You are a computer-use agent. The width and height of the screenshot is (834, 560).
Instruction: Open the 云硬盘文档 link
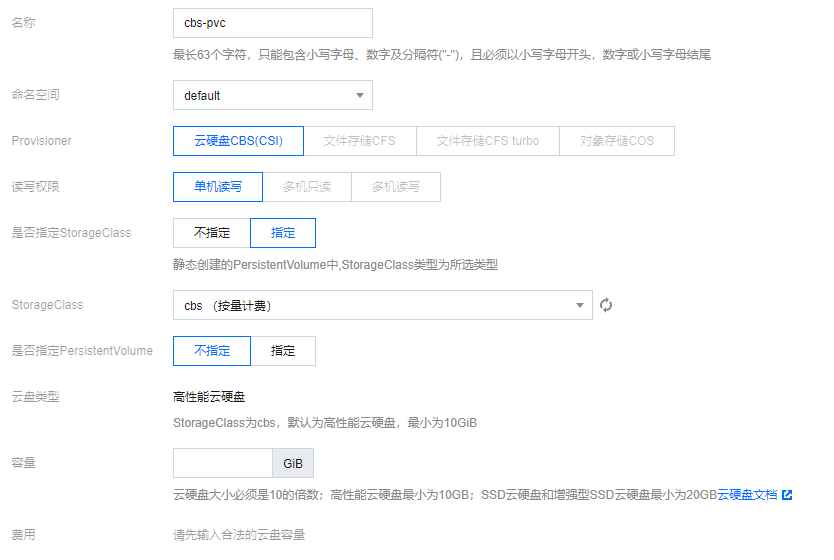pyautogui.click(x=747, y=495)
